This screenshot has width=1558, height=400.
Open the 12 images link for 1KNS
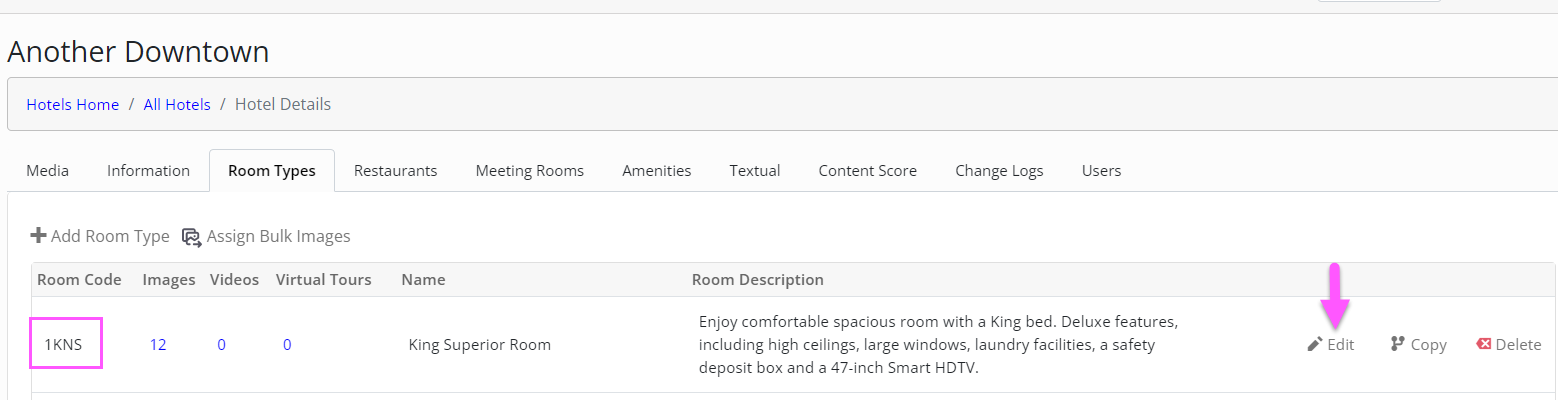click(x=158, y=345)
